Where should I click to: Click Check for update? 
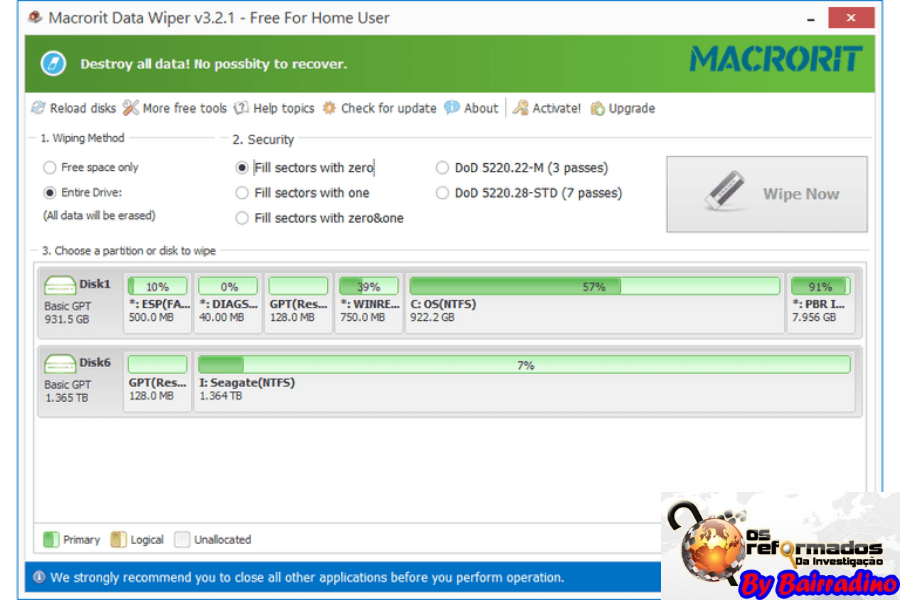click(x=379, y=108)
